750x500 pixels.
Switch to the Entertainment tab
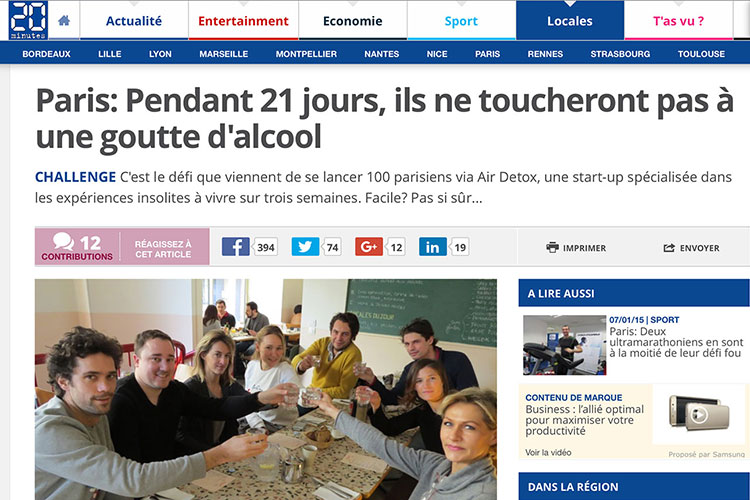[243, 21]
